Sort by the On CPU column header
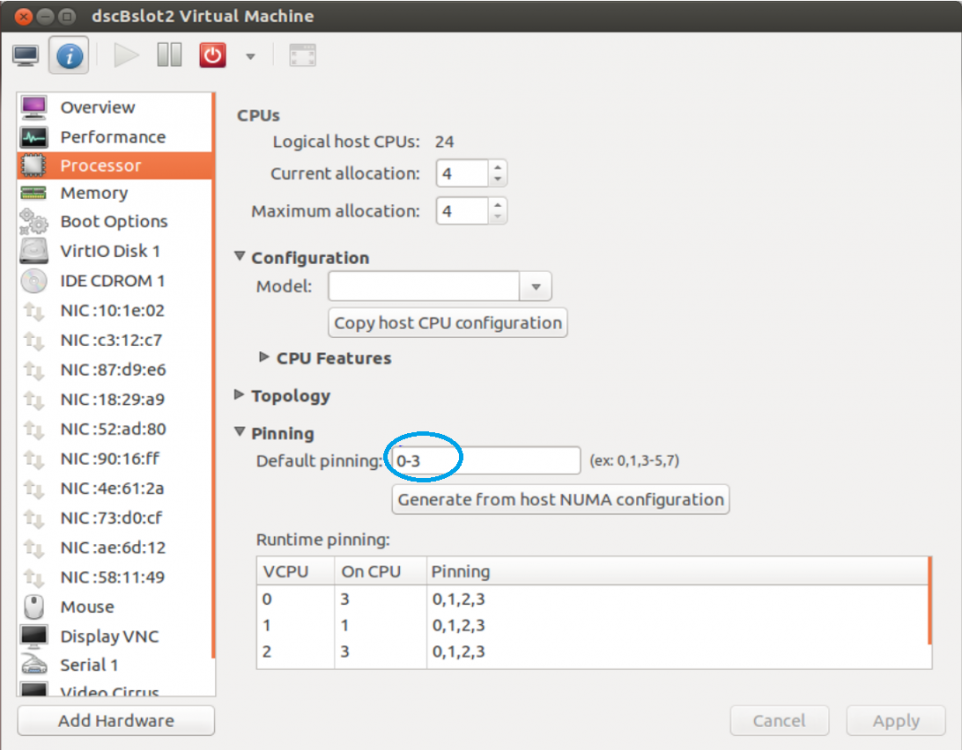962x750 pixels. click(380, 571)
